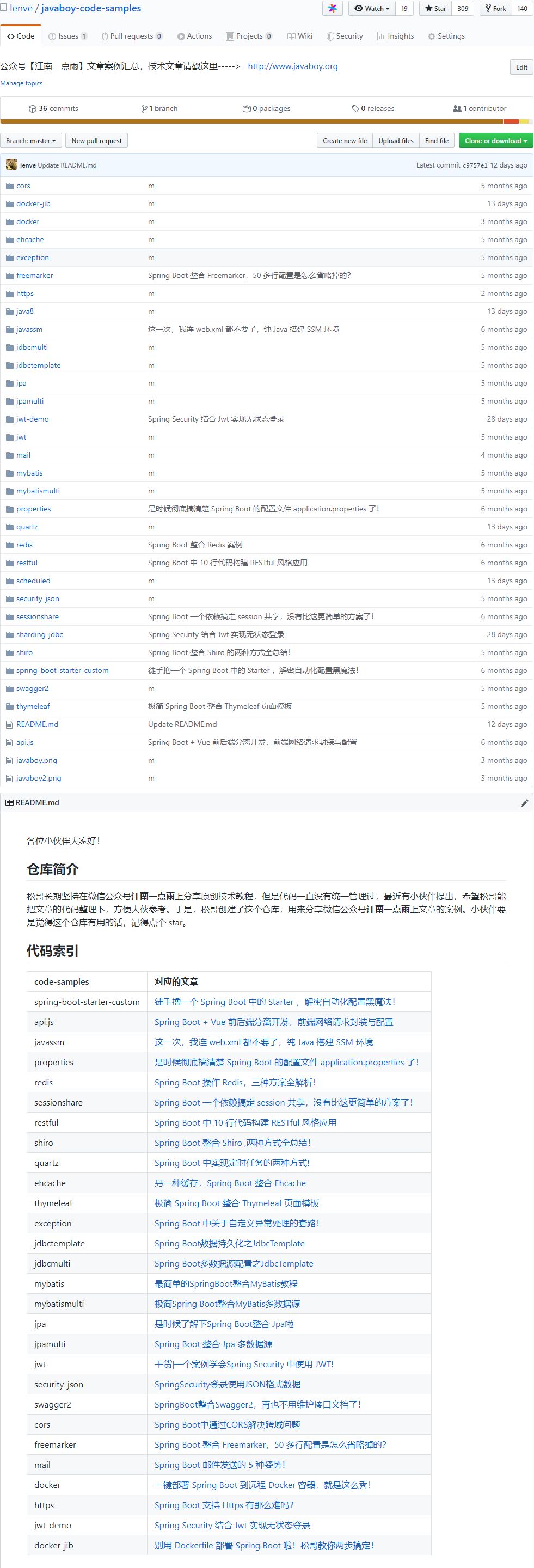The width and height of the screenshot is (534, 1568).
Task: Click the package icon beside 0 packages
Action: pos(247,108)
